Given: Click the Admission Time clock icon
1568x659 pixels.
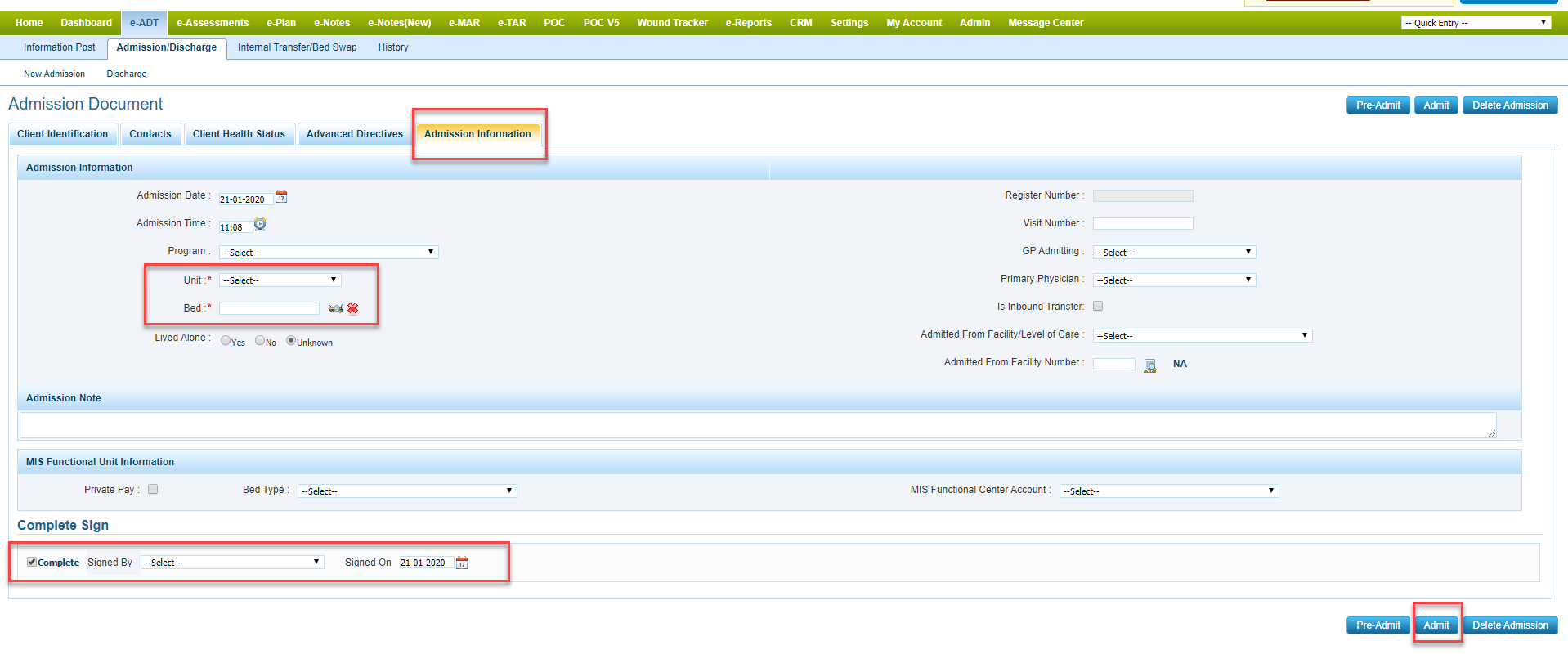Looking at the screenshot, I should 260,224.
